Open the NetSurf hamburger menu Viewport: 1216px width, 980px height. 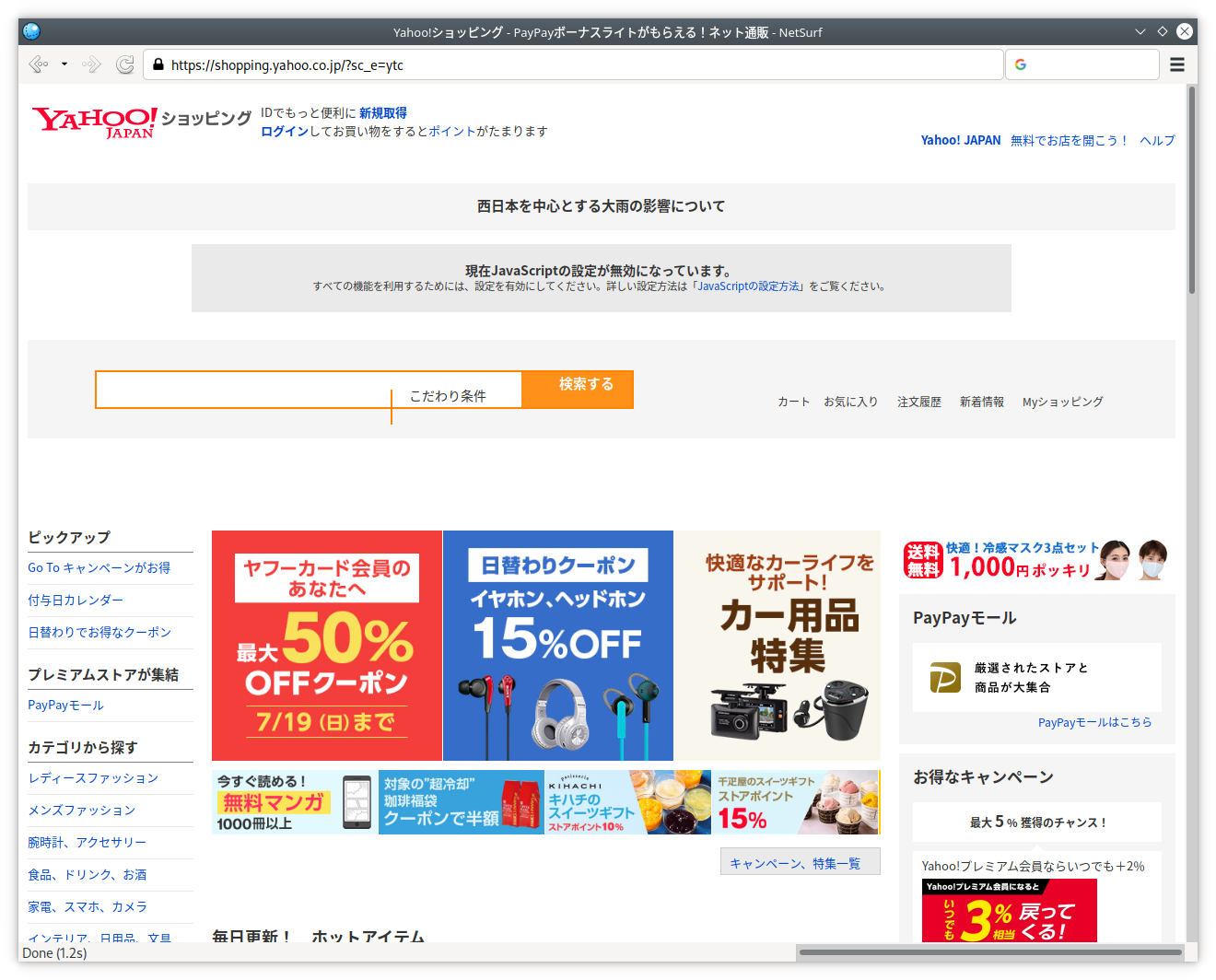(x=1177, y=64)
